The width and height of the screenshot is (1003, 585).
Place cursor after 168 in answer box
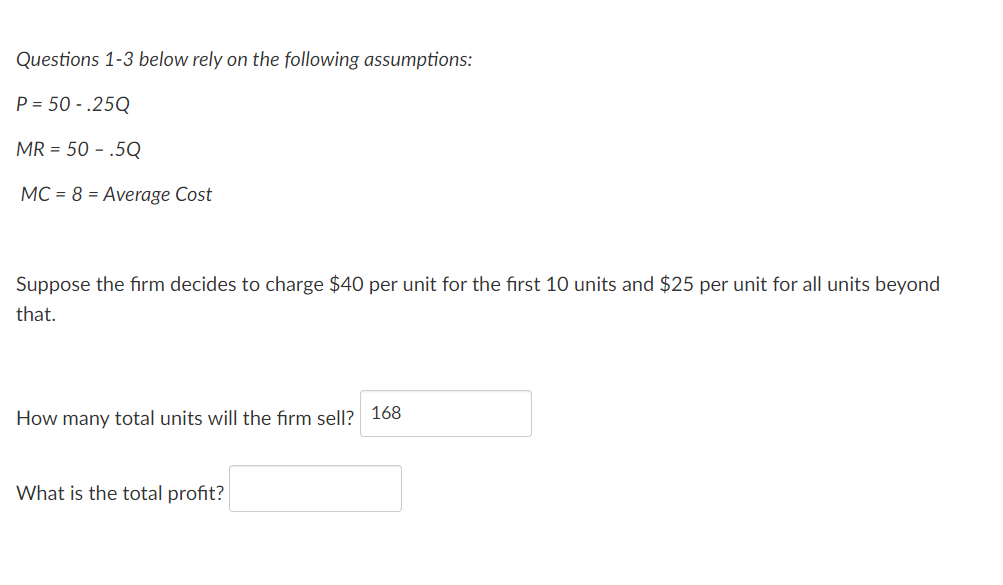(402, 413)
